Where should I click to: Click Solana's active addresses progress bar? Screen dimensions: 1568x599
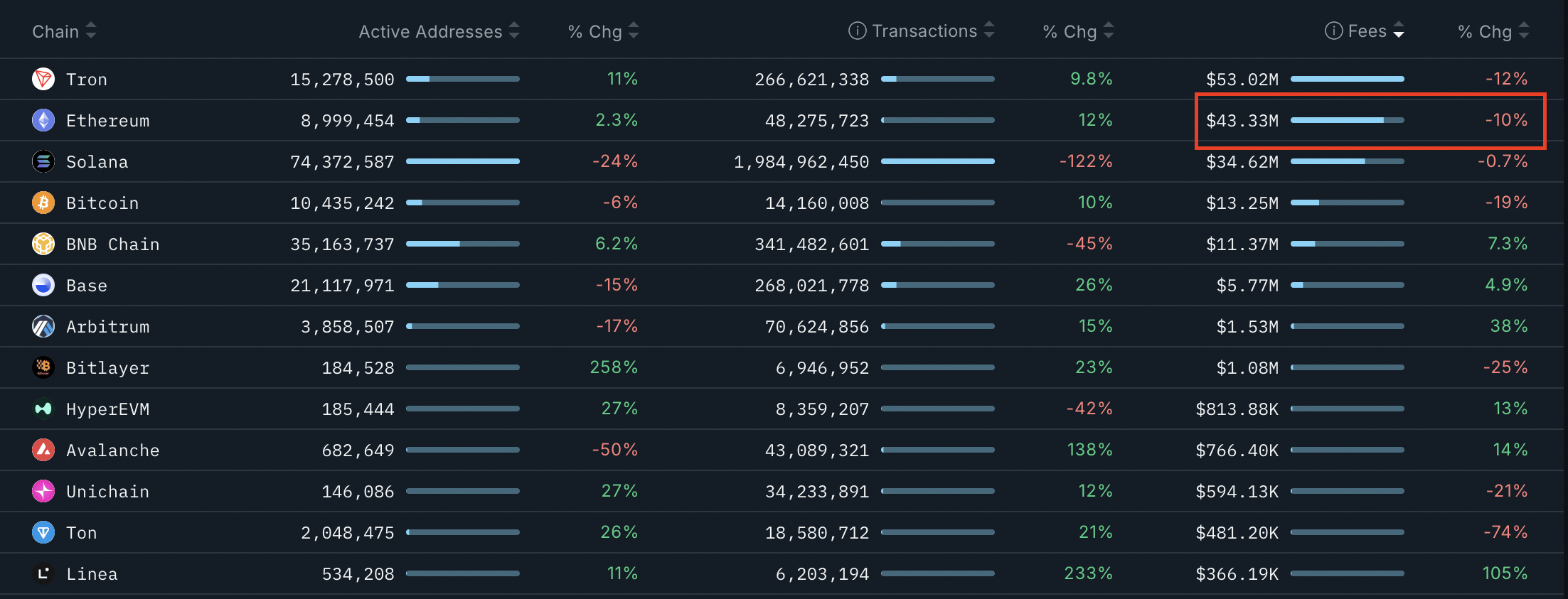pos(462,161)
